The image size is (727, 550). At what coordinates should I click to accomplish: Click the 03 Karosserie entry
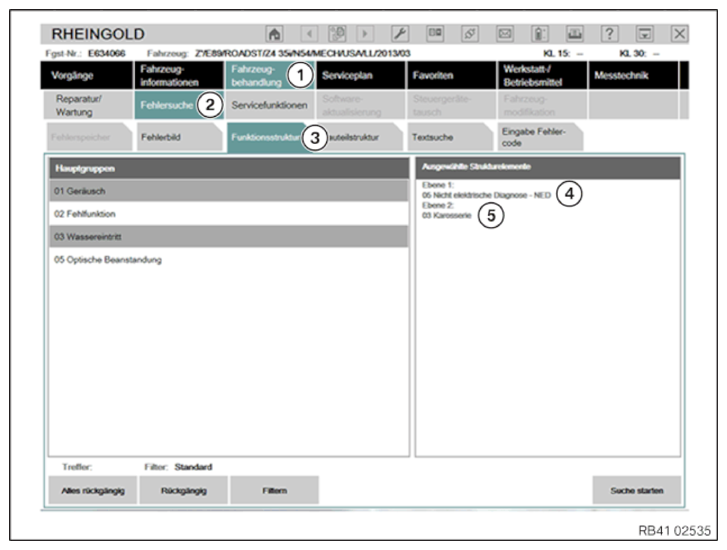[446, 216]
